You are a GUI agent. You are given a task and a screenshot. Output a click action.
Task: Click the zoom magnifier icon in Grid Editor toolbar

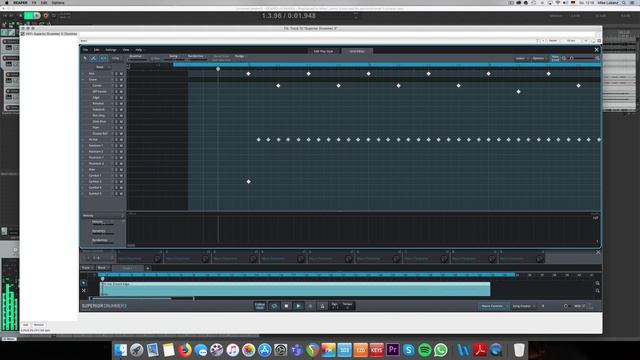click(x=564, y=58)
